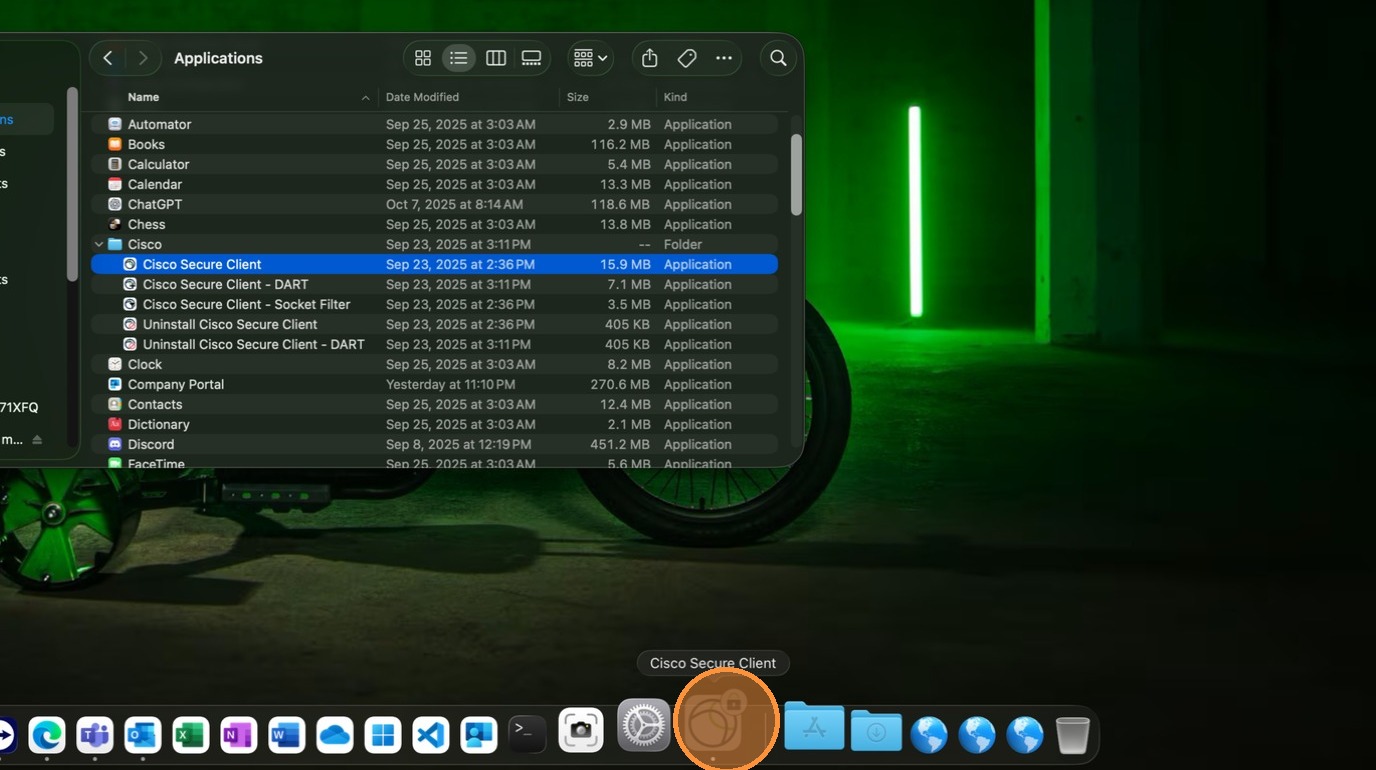Viewport: 1376px width, 770px height.
Task: Open Visual Studio Code from the Dock
Action: click(x=431, y=735)
